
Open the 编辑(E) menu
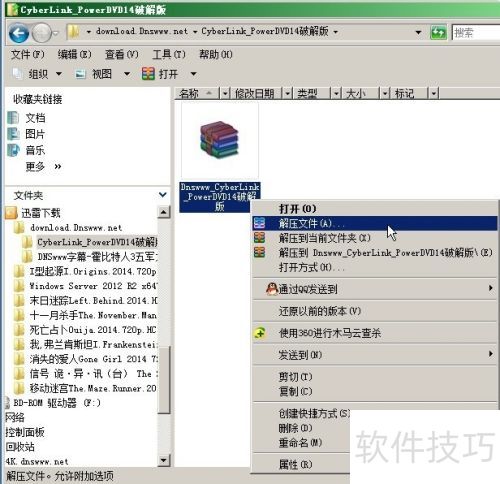click(x=74, y=54)
